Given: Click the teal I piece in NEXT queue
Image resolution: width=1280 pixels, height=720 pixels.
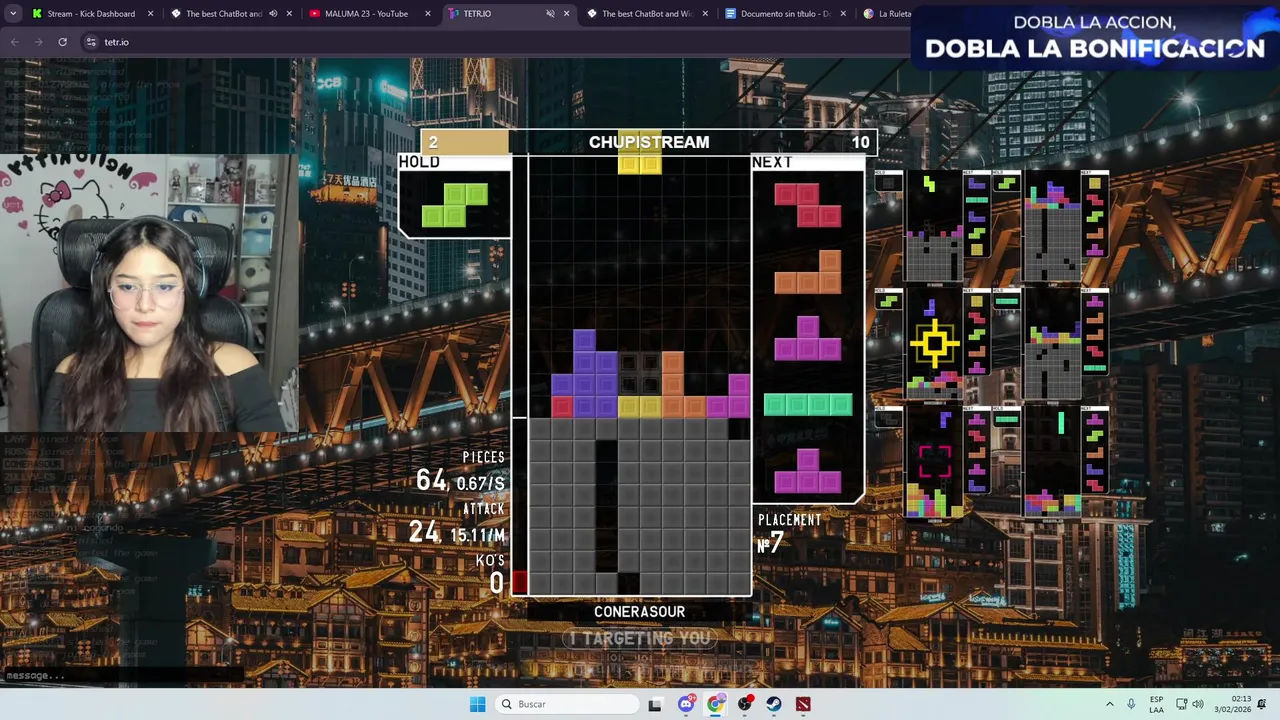Looking at the screenshot, I should tap(808, 405).
